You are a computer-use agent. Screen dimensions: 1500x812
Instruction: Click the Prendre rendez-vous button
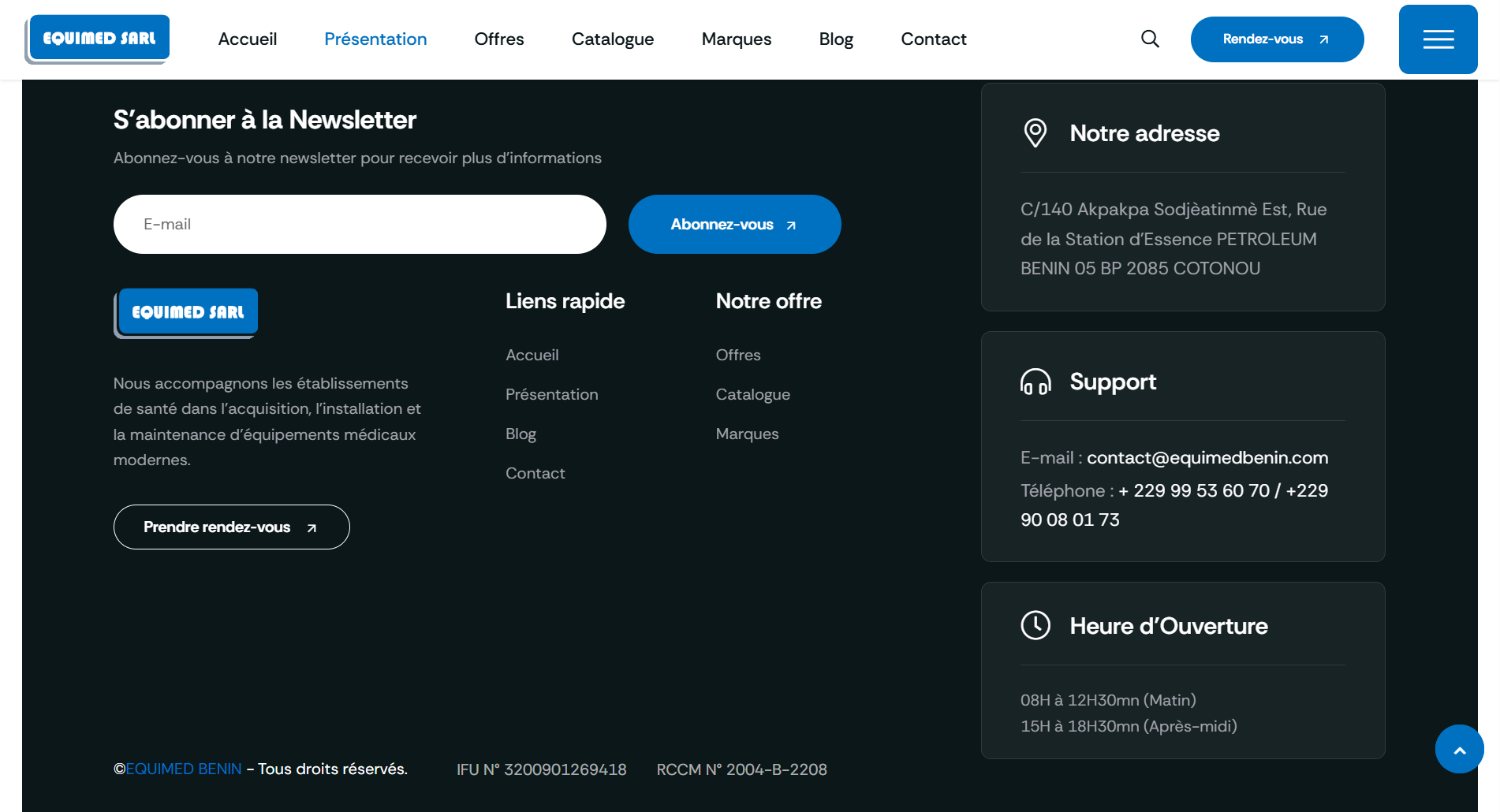tap(231, 527)
